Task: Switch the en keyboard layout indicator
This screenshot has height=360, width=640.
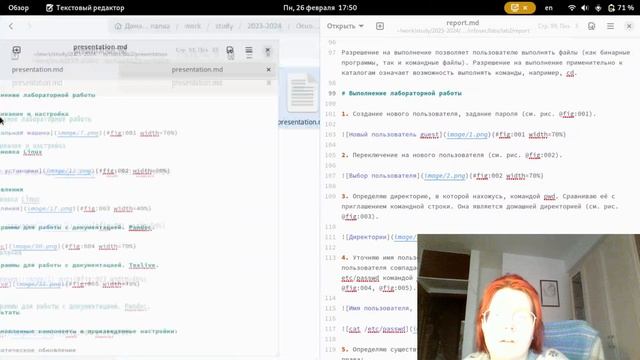Action: (549, 8)
